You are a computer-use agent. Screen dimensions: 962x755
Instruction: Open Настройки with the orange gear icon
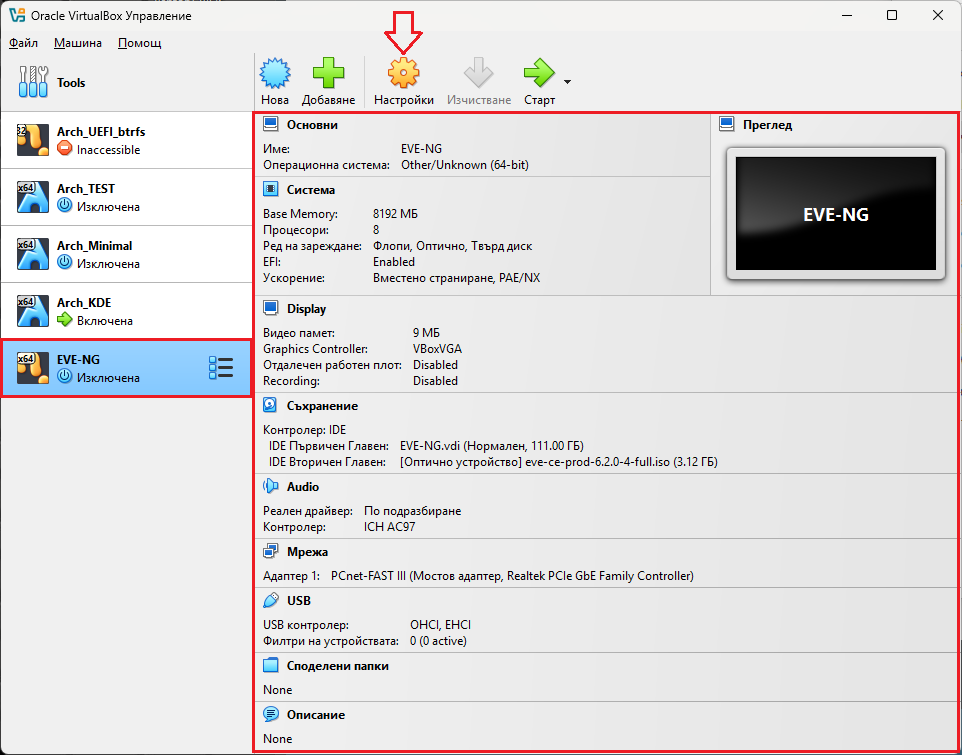click(403, 74)
